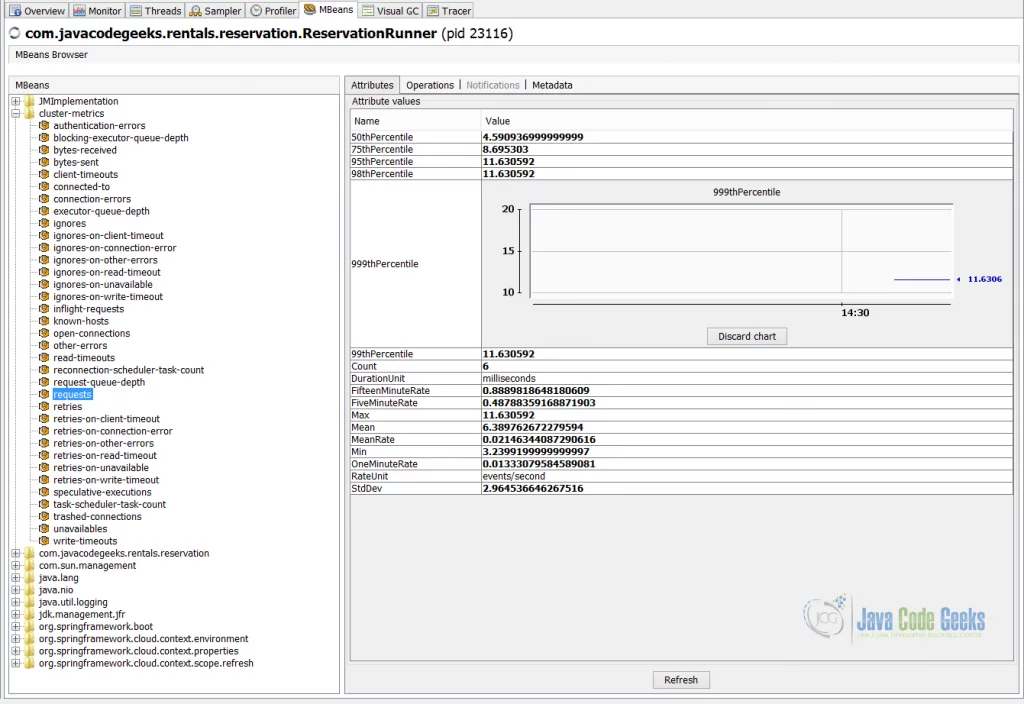Click the MBeans tab icon
The image size is (1024, 704).
click(310, 9)
